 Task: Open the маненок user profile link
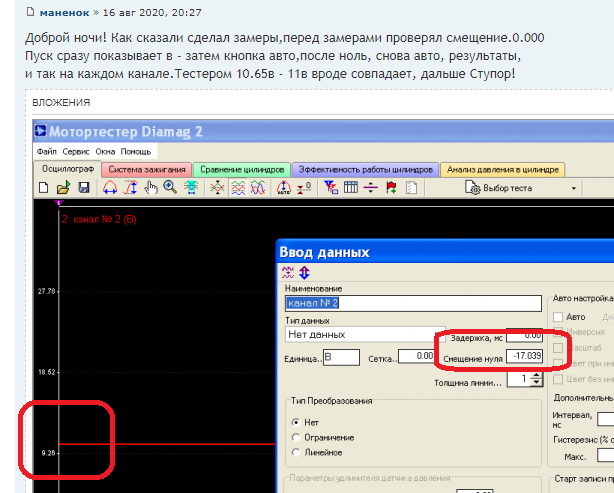(65, 13)
